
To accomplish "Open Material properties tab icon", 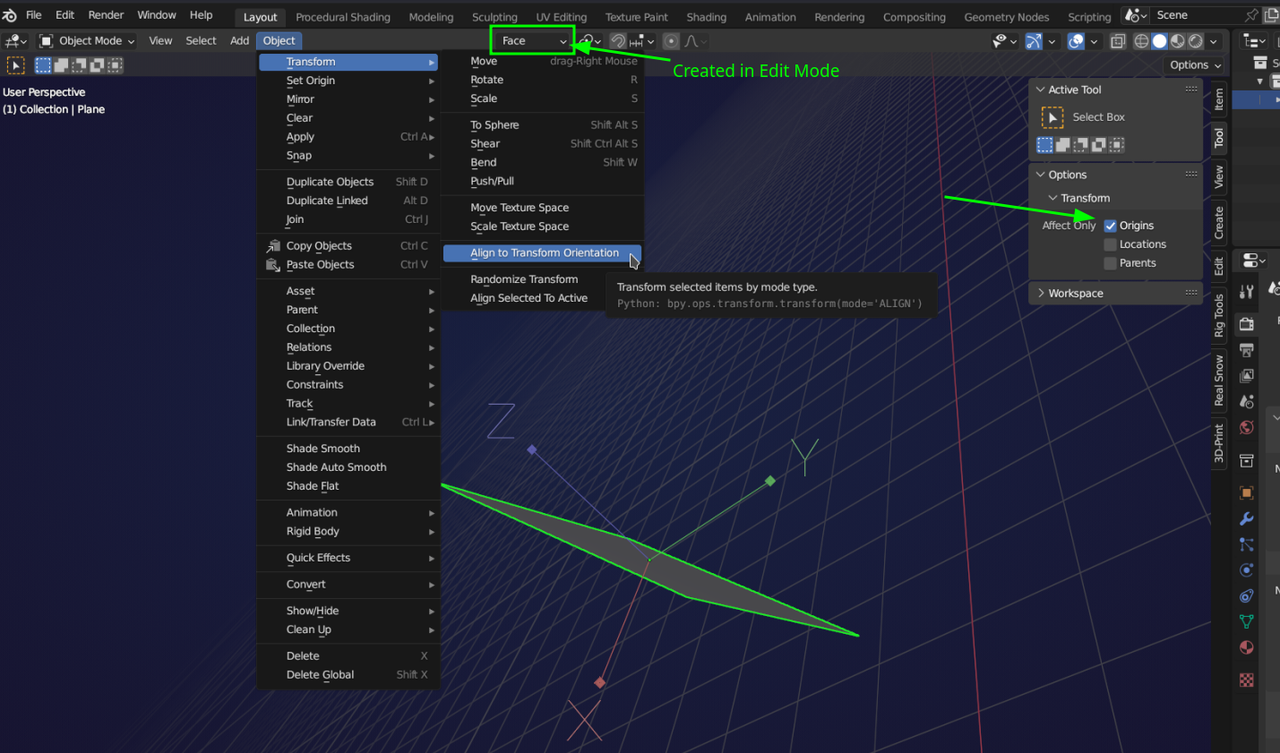I will pos(1246,648).
